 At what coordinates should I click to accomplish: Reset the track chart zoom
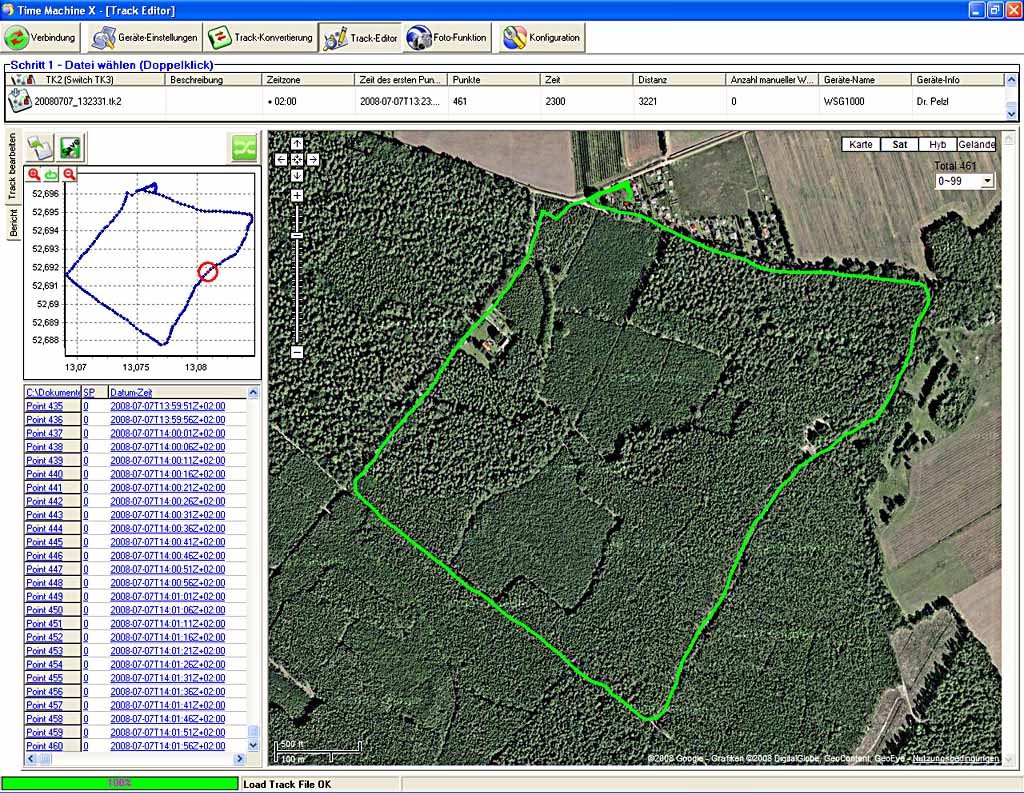point(51,175)
